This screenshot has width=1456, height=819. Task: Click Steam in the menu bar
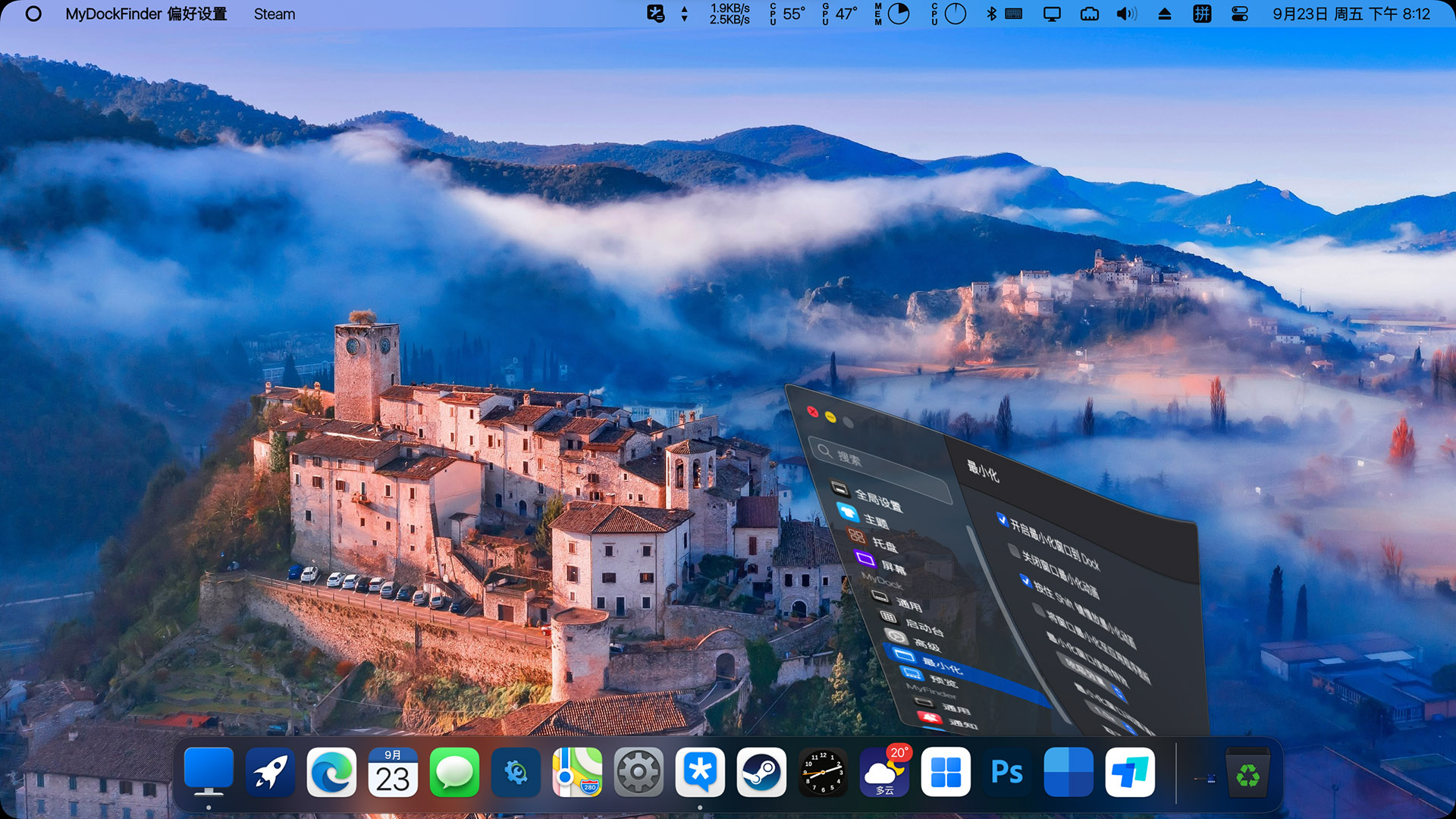[x=274, y=14]
